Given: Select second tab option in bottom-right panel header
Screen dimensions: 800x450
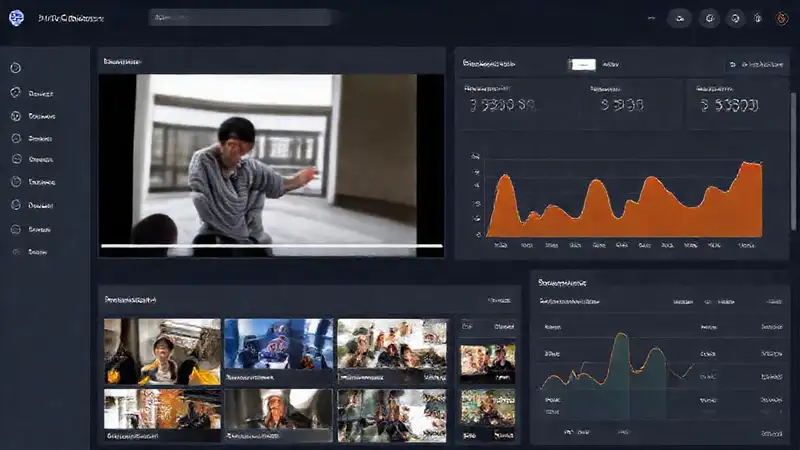Looking at the screenshot, I should [726, 302].
